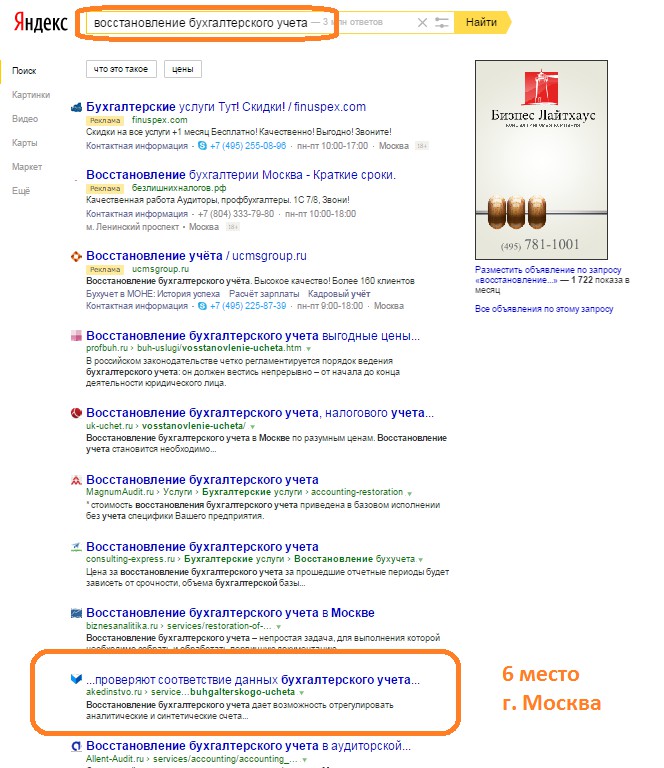Open 'Все объявления по этому запросу' link
The width and height of the screenshot is (664, 768).
click(544, 309)
